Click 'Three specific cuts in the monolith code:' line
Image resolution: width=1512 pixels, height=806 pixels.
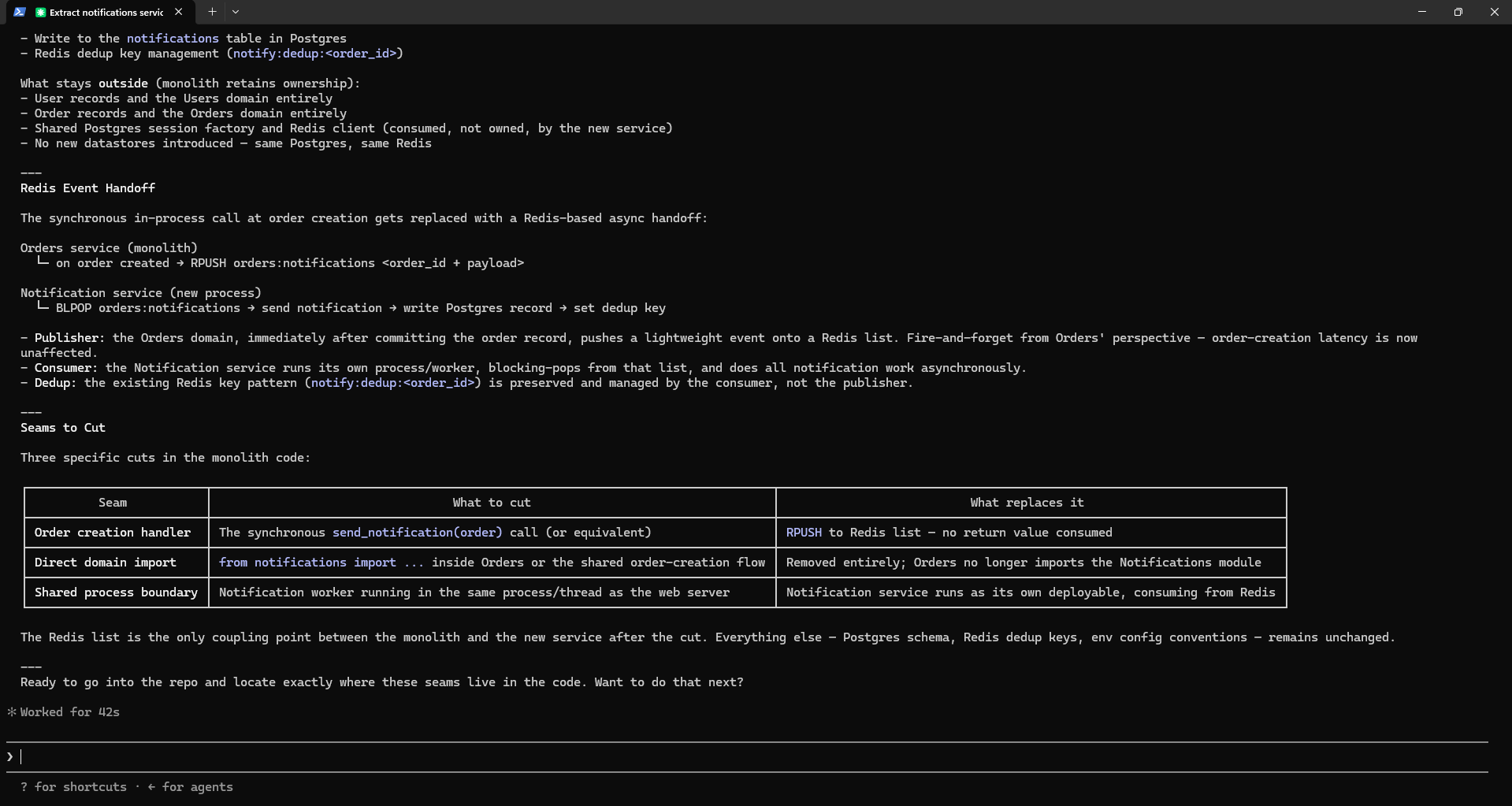(165, 458)
